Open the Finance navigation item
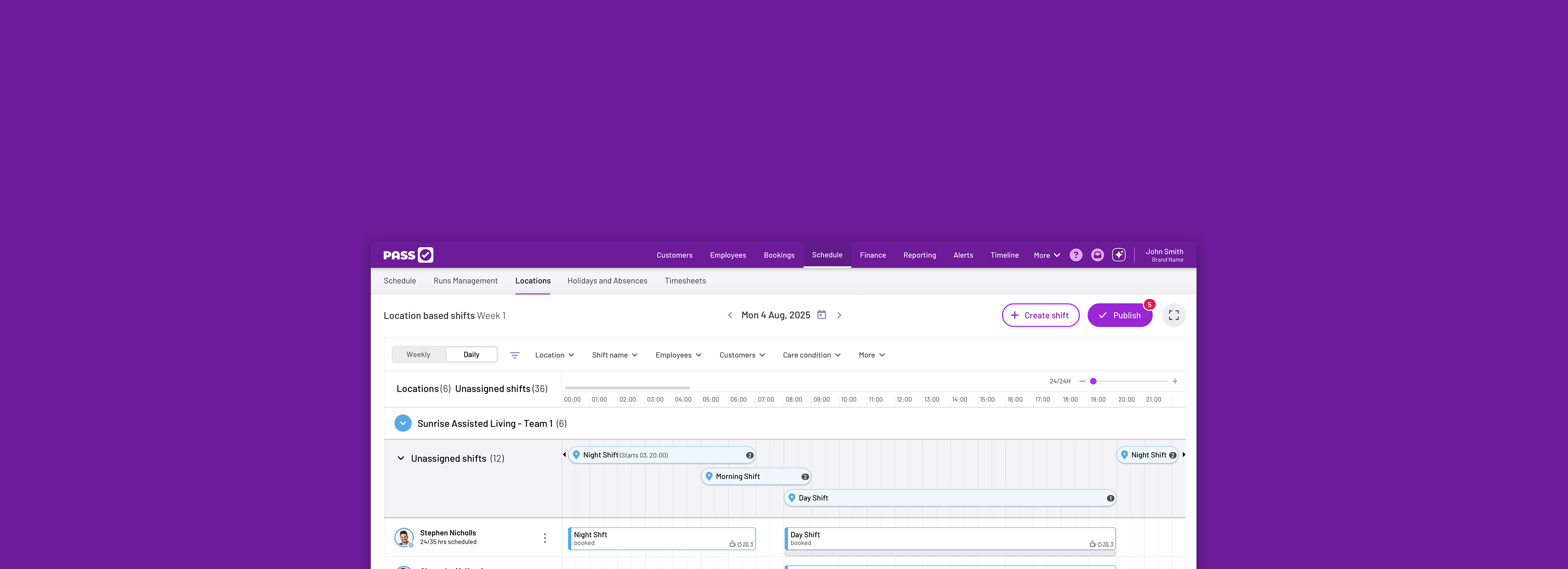1568x569 pixels. click(872, 256)
